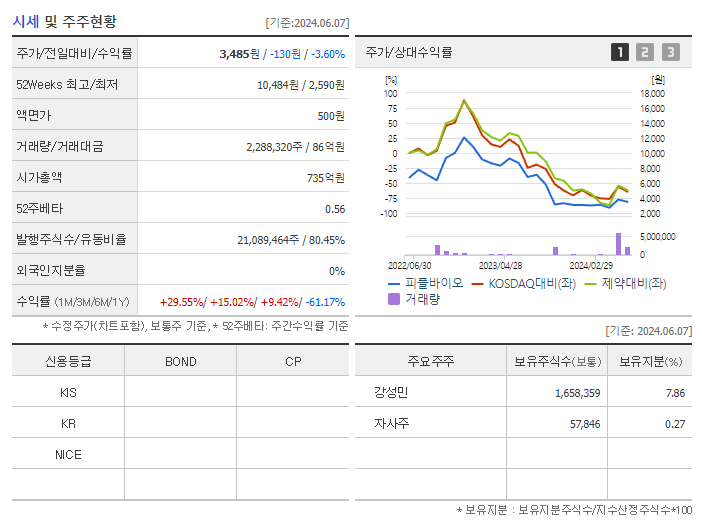
Task: Click the BOND column header
Action: (181, 362)
